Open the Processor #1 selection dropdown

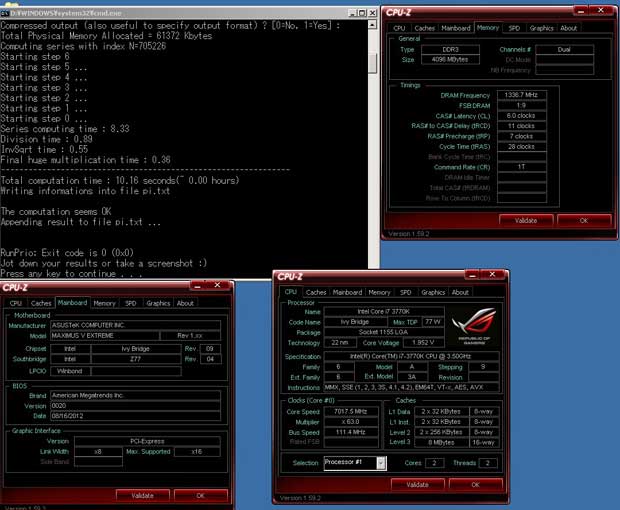pos(381,463)
